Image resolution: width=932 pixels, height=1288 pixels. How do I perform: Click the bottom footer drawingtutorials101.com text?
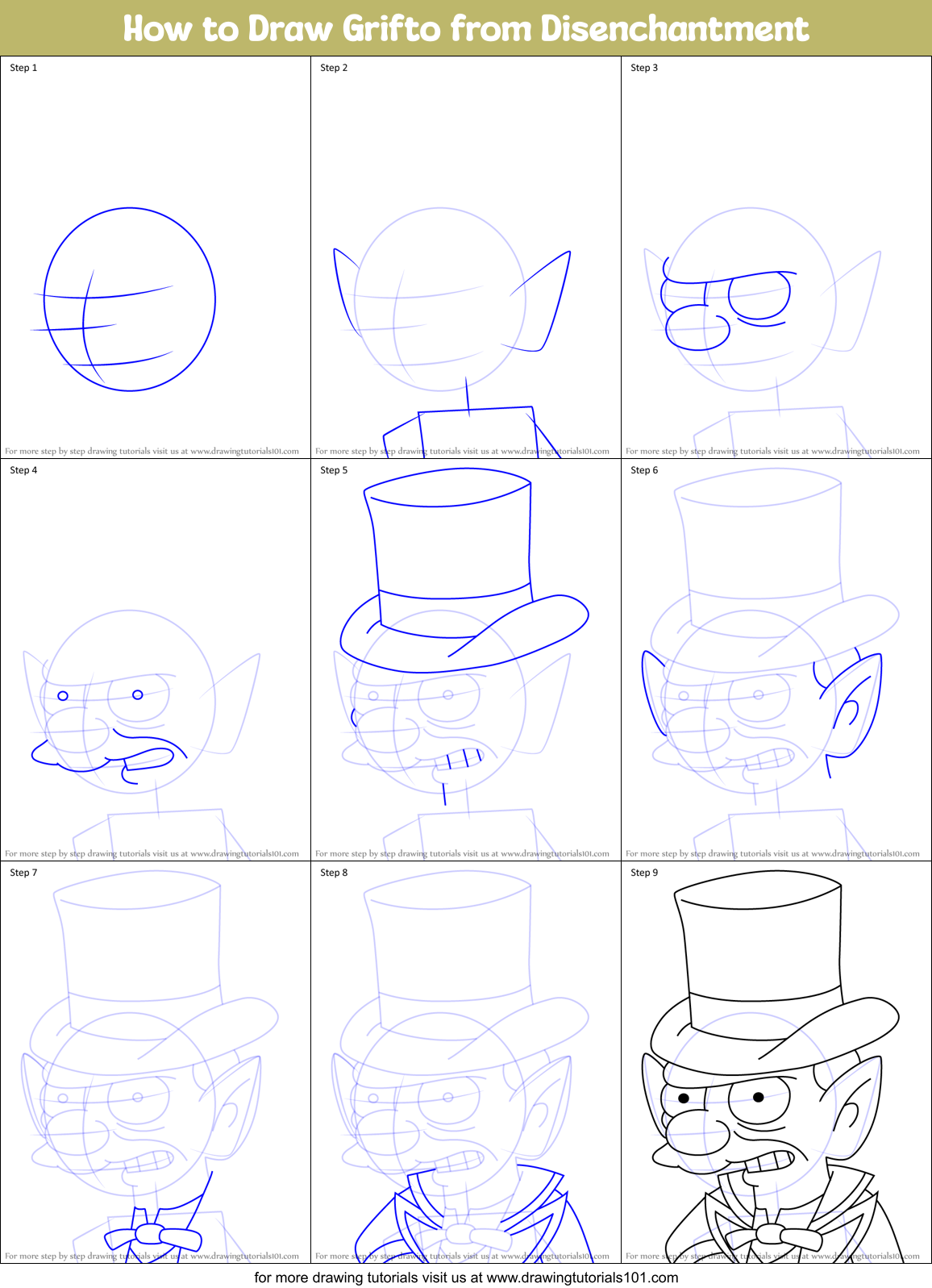(x=466, y=1278)
